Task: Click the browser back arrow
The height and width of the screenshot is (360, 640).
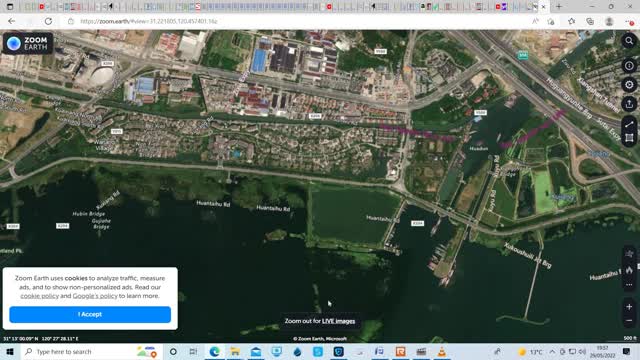Action: click(11, 21)
